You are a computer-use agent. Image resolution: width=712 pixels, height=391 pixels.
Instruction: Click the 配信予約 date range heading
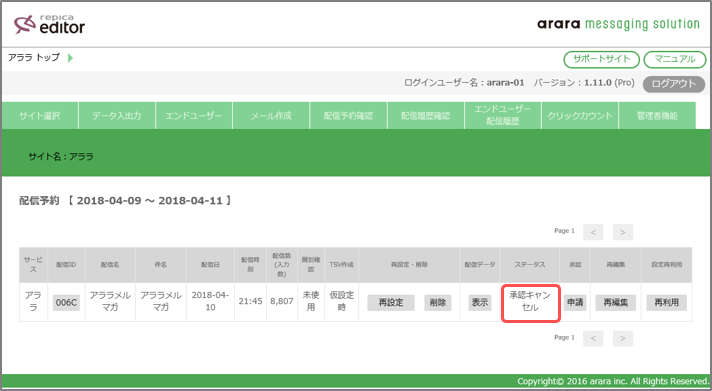125,201
